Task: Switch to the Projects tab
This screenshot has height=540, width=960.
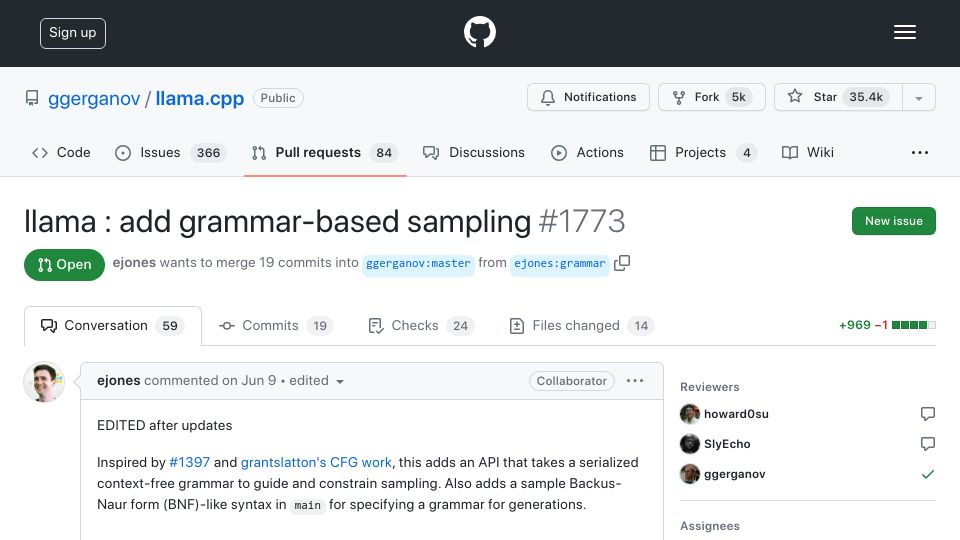Action: (703, 152)
